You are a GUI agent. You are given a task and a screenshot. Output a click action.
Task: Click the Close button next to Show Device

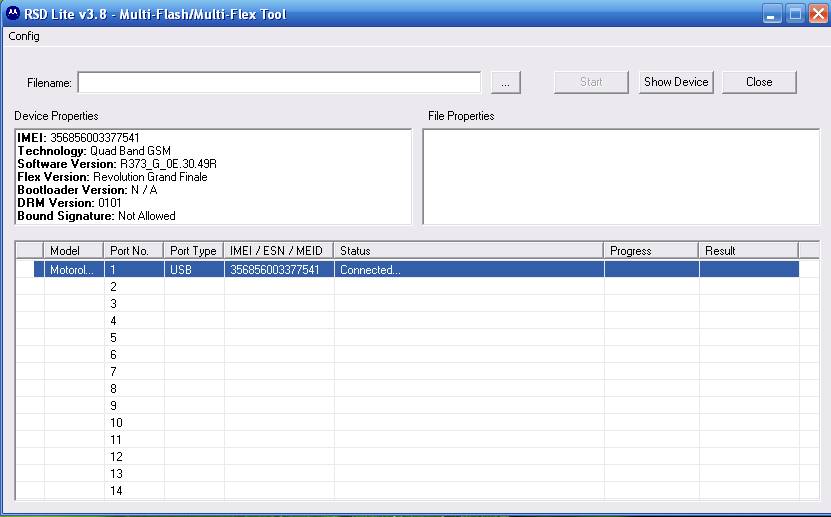(759, 82)
